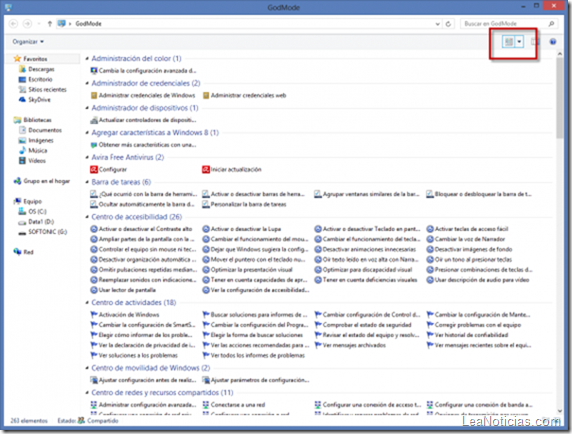Image resolution: width=572 pixels, height=434 pixels.
Task: Open Música library
Action: [33, 150]
